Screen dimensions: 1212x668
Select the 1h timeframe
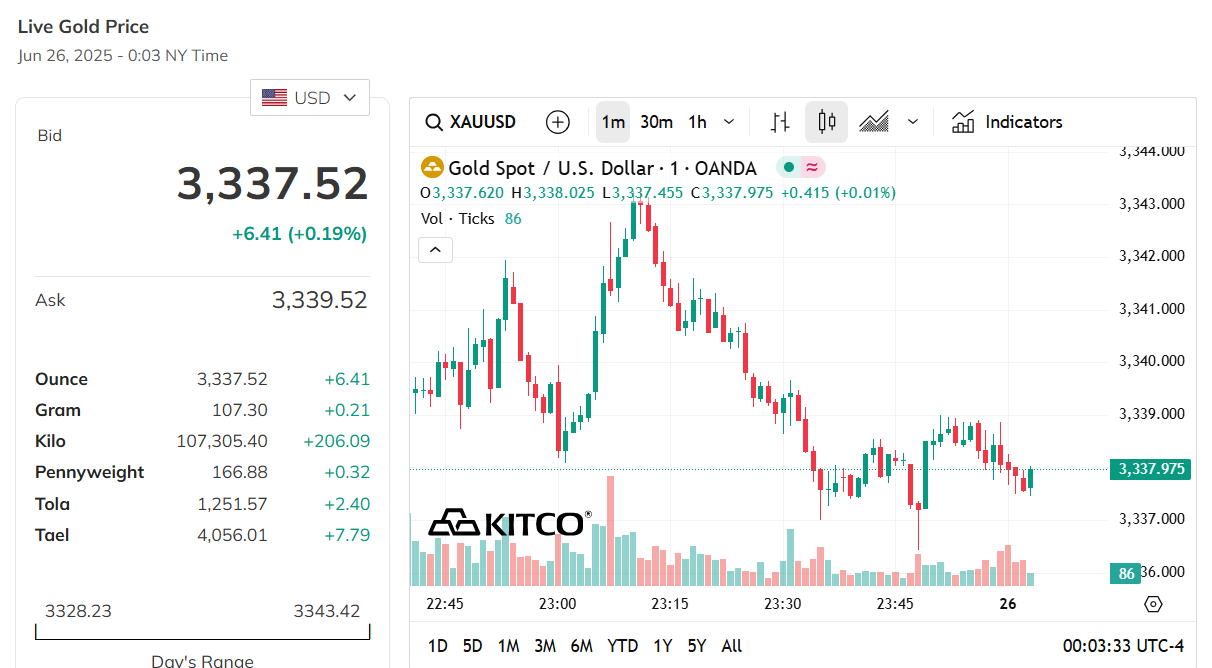(698, 122)
